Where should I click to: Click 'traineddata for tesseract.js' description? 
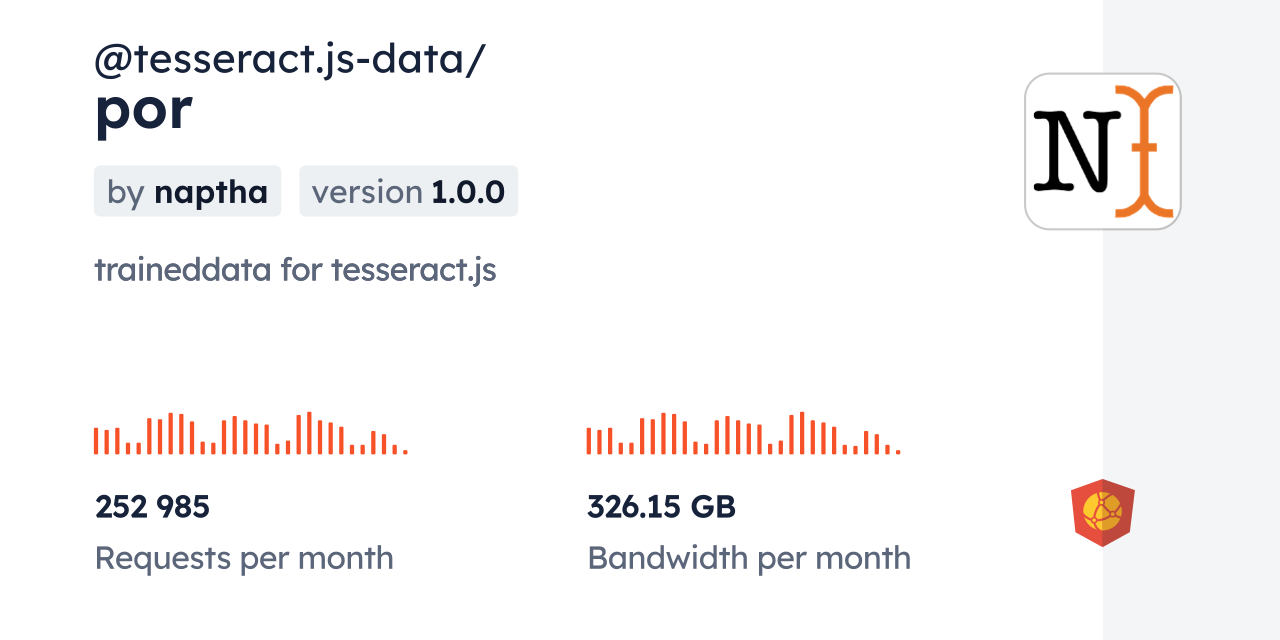(x=295, y=269)
